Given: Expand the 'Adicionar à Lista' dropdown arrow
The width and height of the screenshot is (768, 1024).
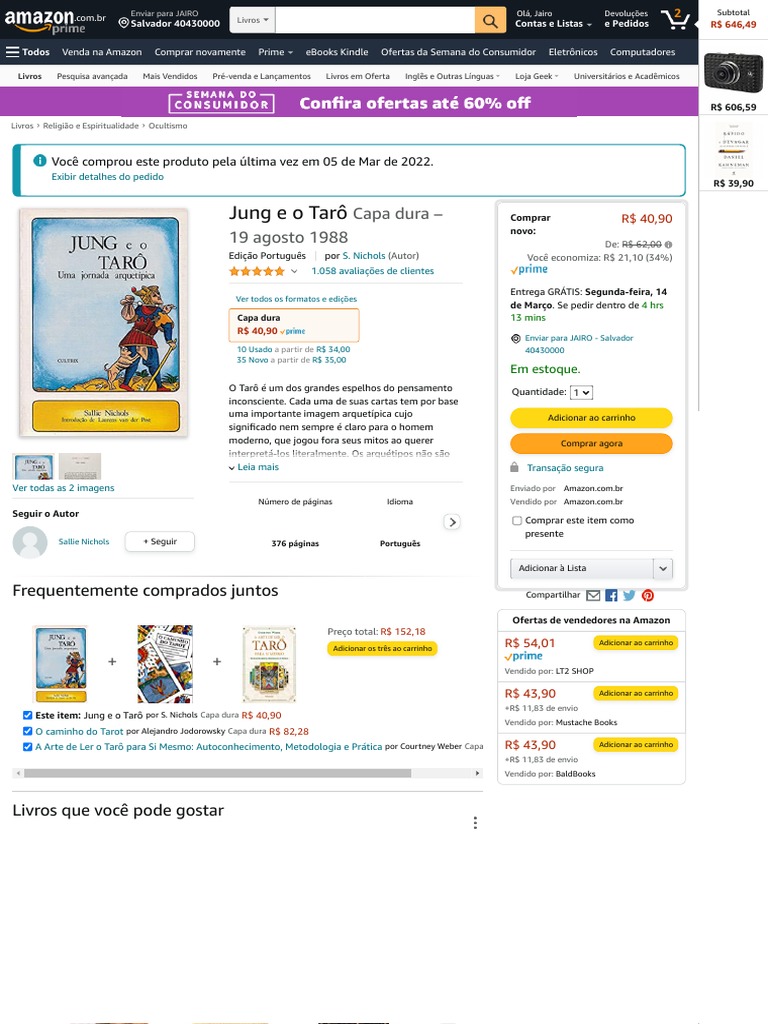Looking at the screenshot, I should click(x=662, y=568).
